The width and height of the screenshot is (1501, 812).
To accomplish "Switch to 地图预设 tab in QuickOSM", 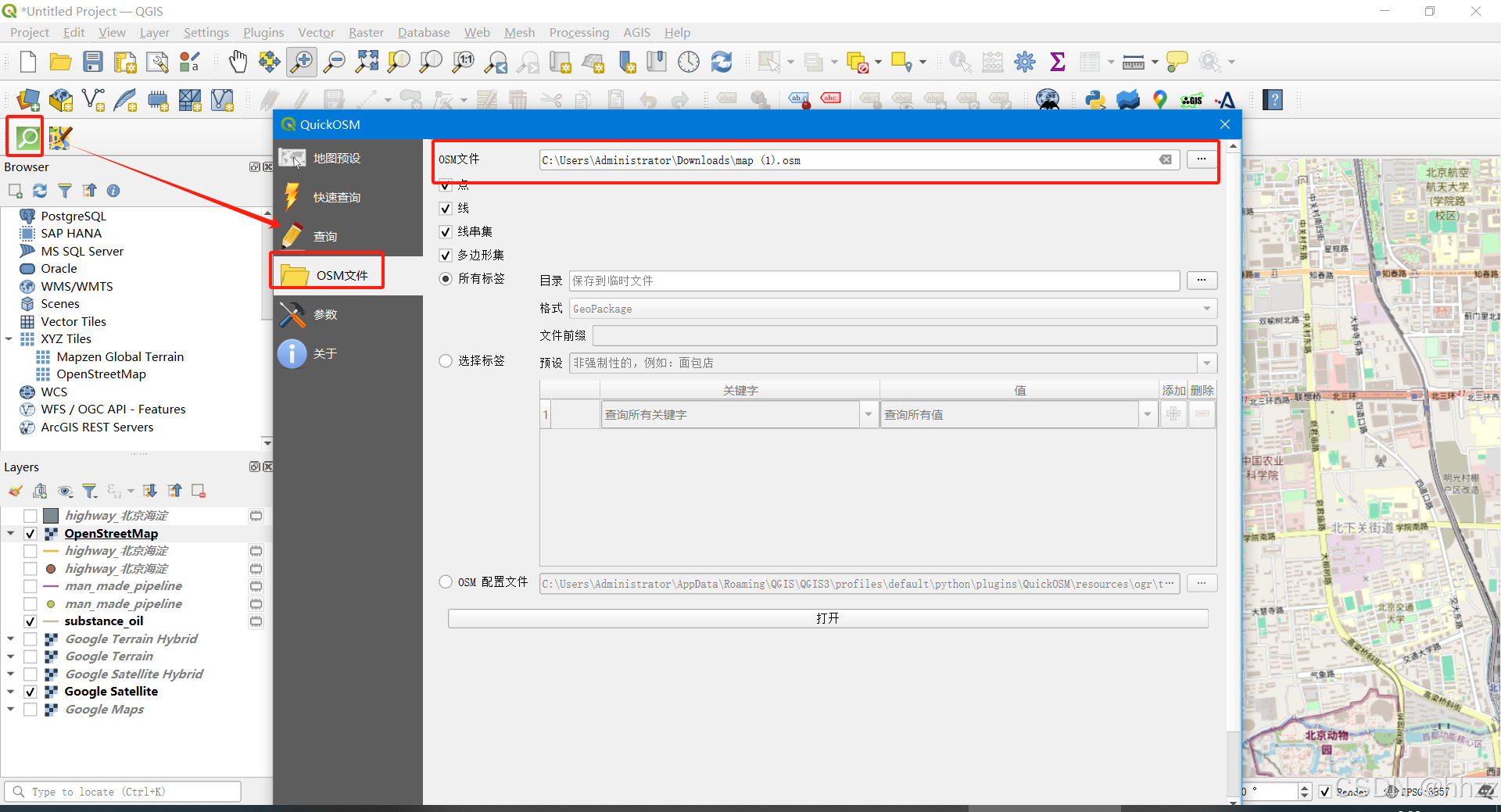I will tap(348, 159).
